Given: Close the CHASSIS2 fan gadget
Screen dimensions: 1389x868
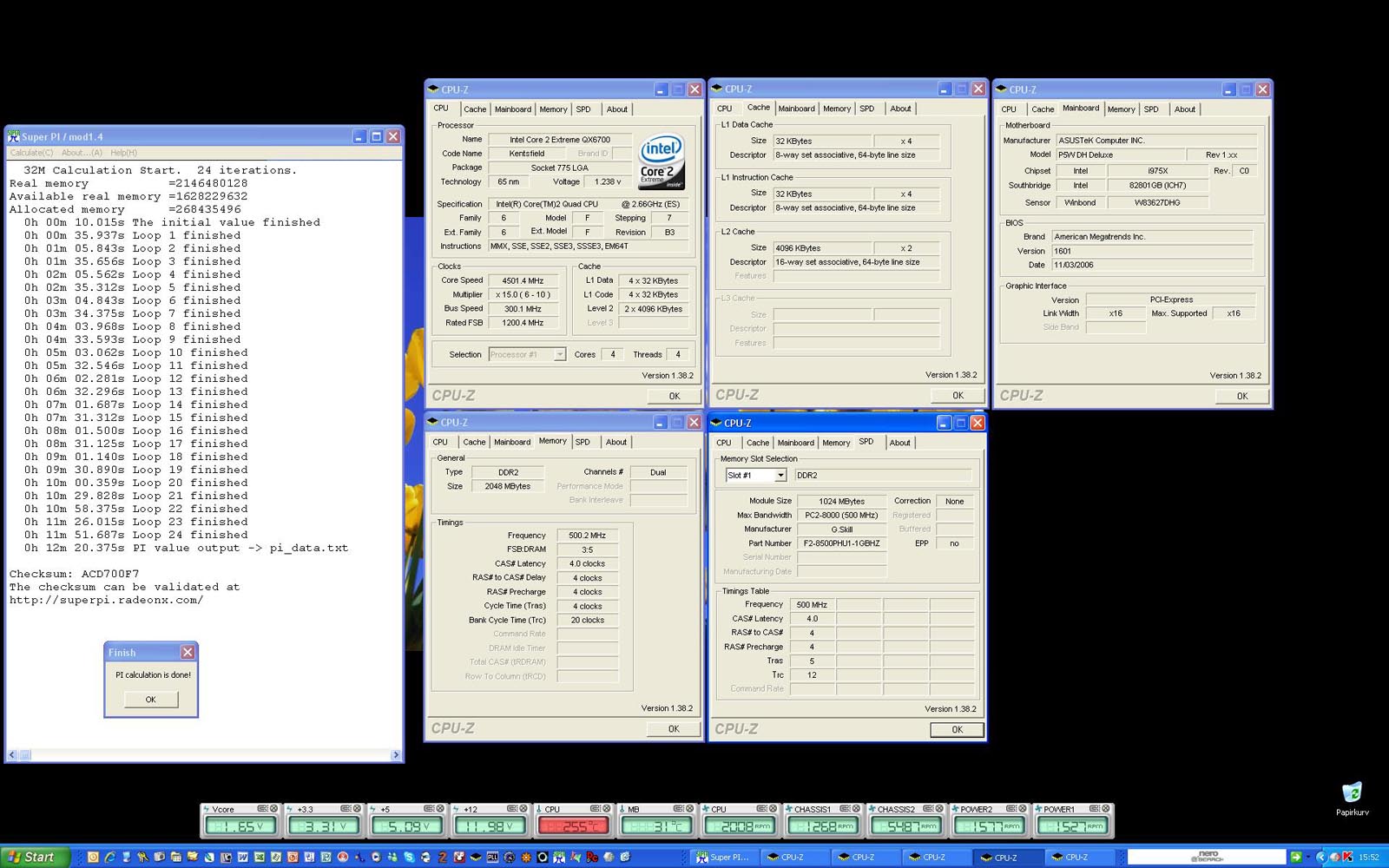Looking at the screenshot, I should tap(939, 808).
